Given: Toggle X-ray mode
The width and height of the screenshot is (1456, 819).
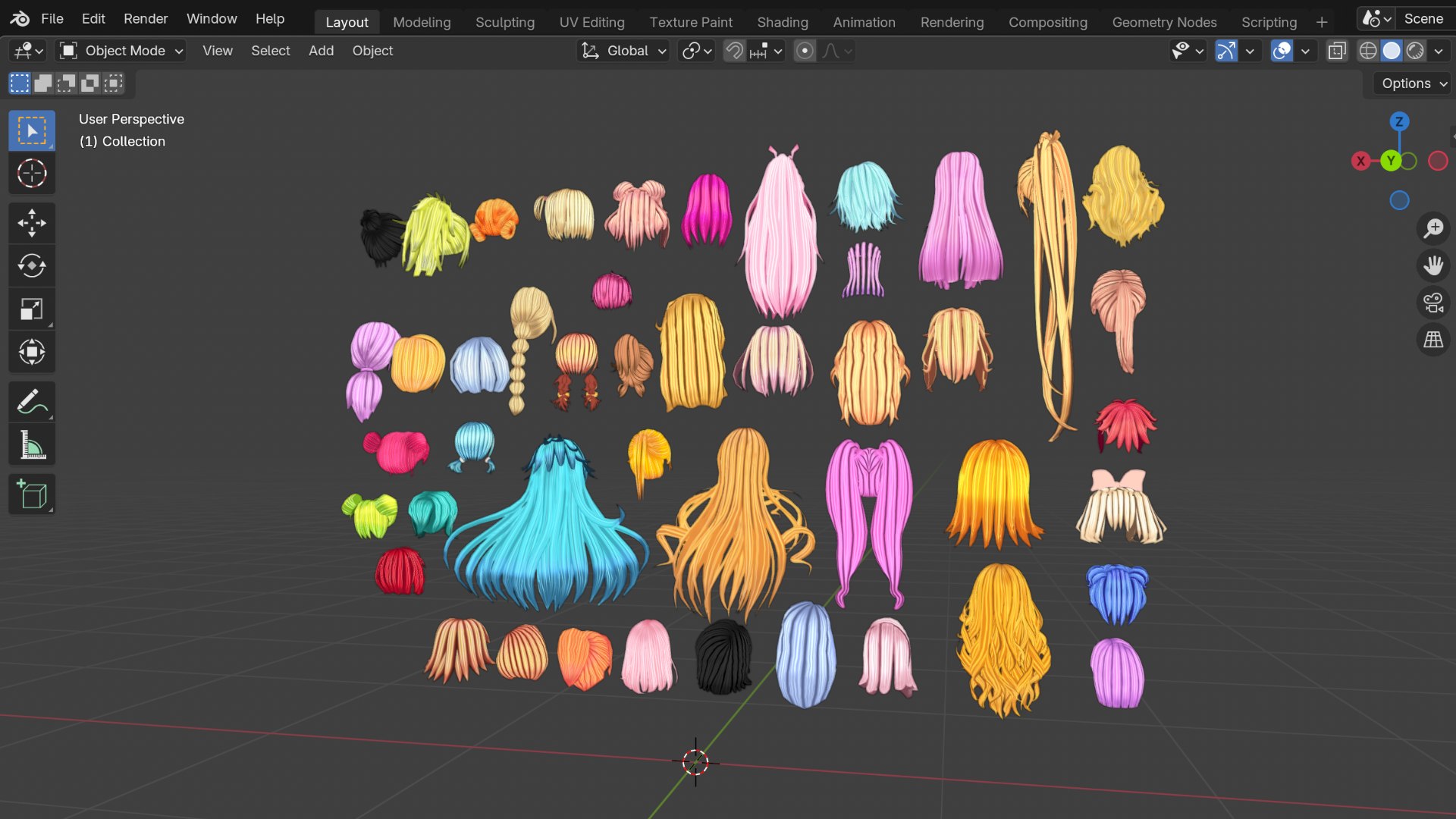Looking at the screenshot, I should (x=1337, y=51).
